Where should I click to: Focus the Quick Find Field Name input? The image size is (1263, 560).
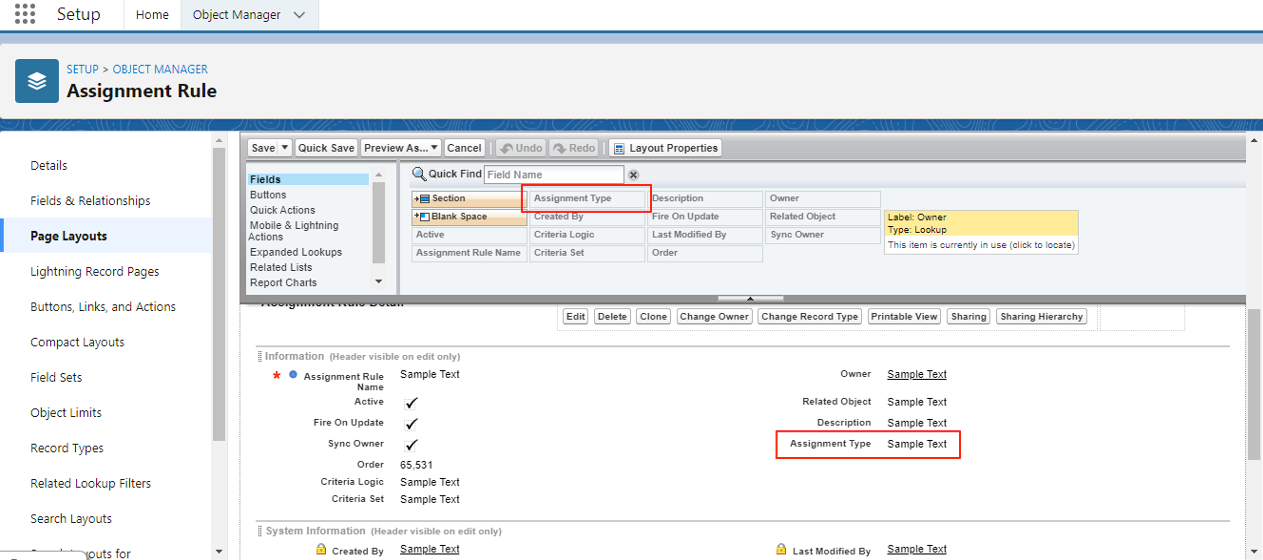tap(553, 175)
